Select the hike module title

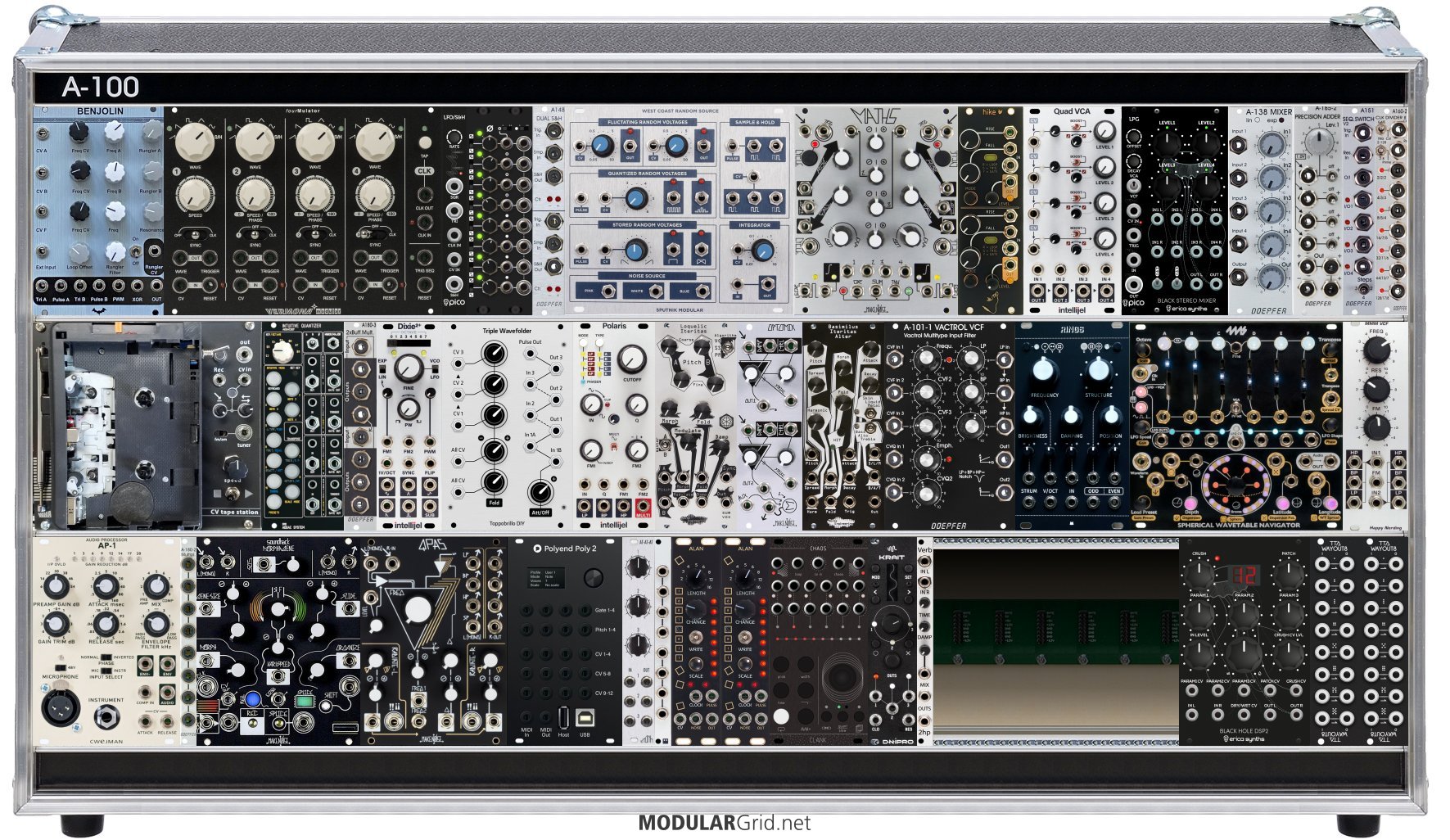(992, 112)
